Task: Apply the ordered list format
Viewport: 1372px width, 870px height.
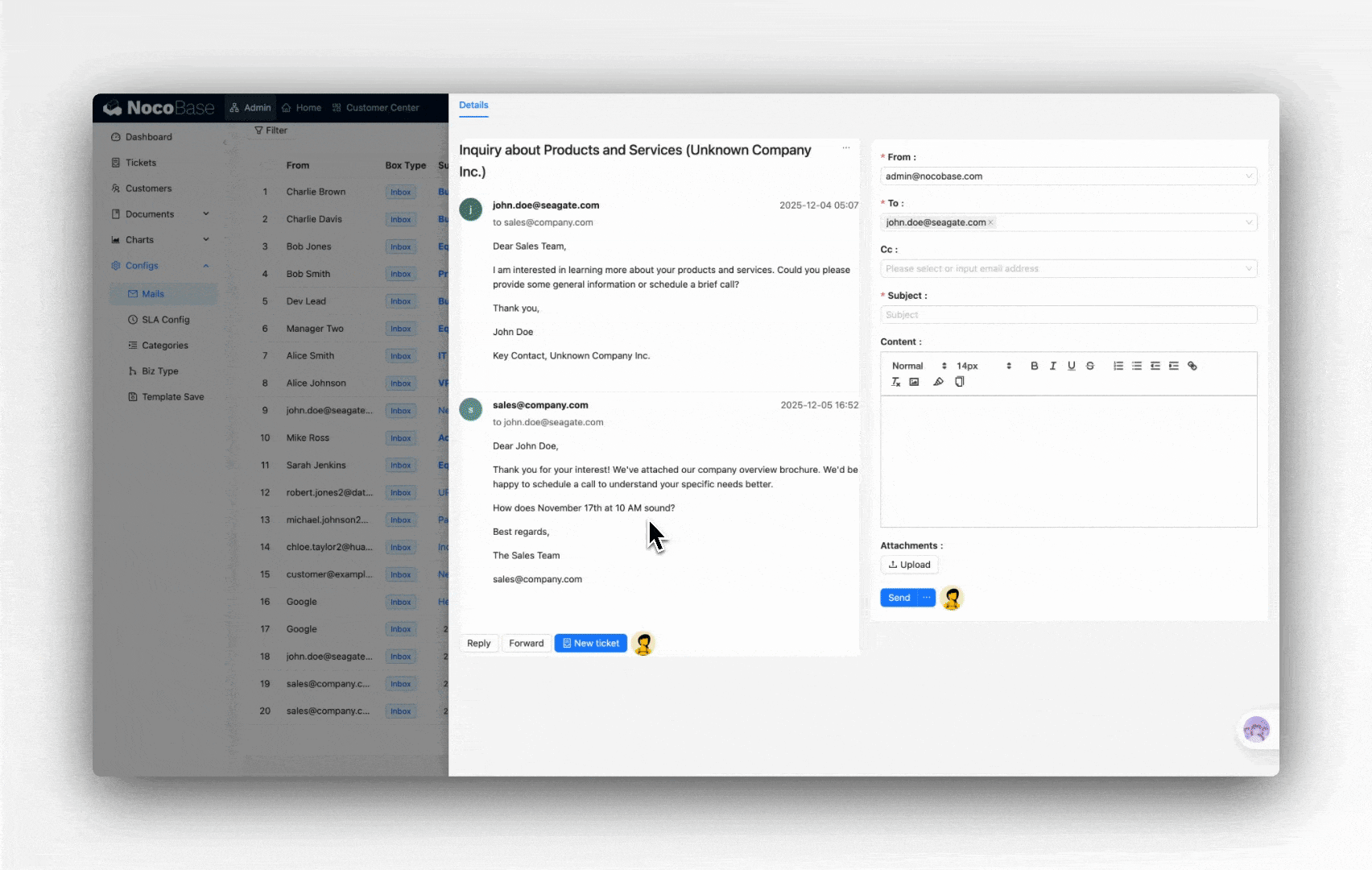Action: [1118, 365]
